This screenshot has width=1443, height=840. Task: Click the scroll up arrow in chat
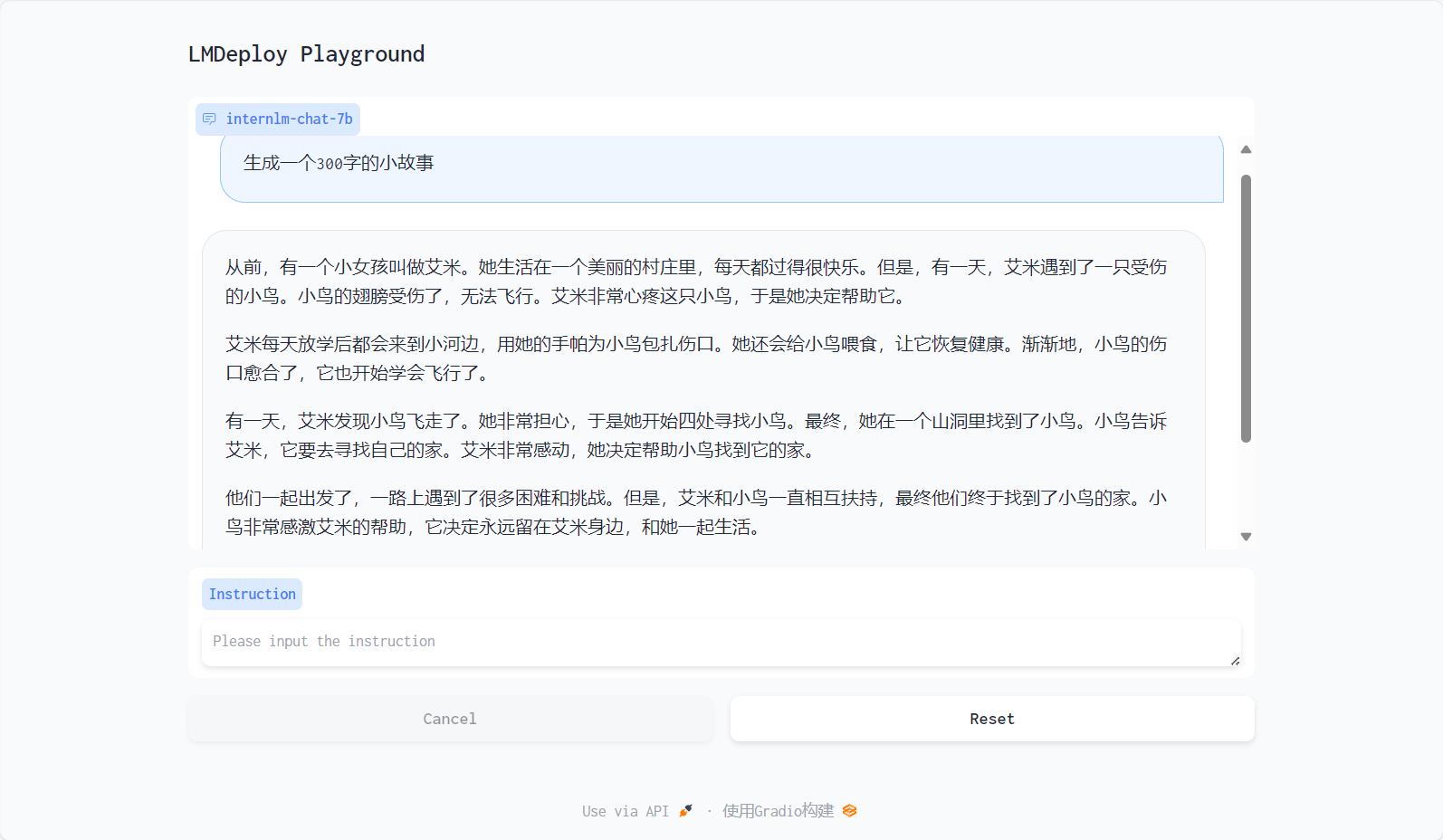[x=1246, y=149]
